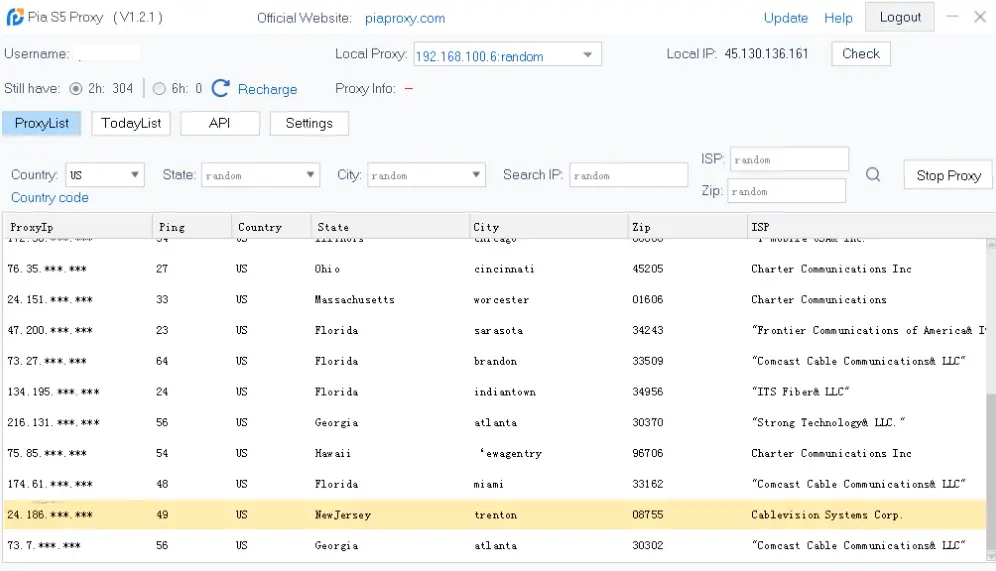This screenshot has width=996, height=571.
Task: Click into the Zip filter field
Action: coord(786,191)
